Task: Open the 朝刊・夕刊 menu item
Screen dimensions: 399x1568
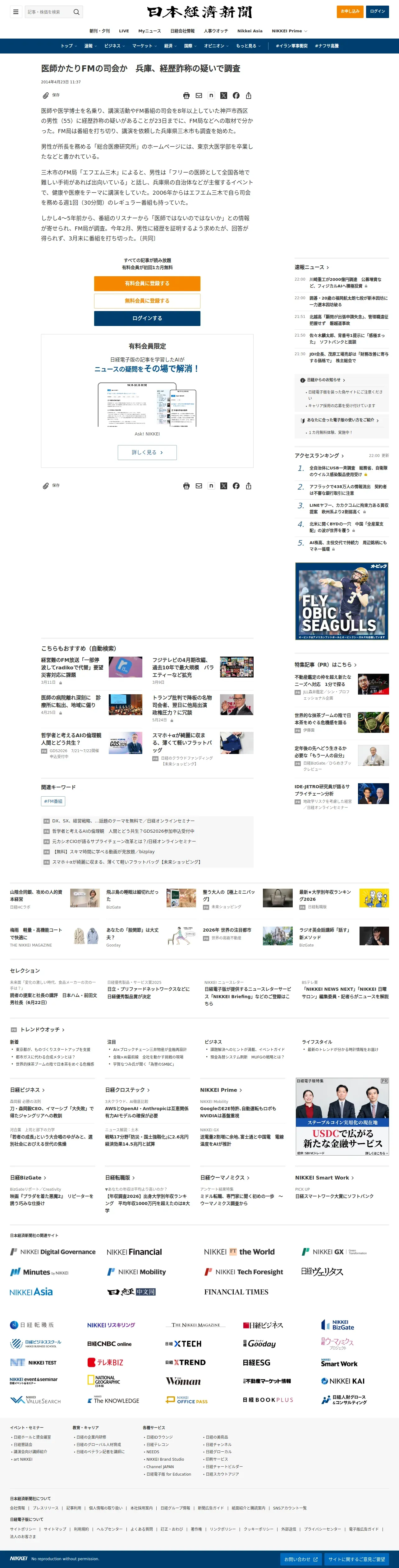Action: (x=100, y=30)
